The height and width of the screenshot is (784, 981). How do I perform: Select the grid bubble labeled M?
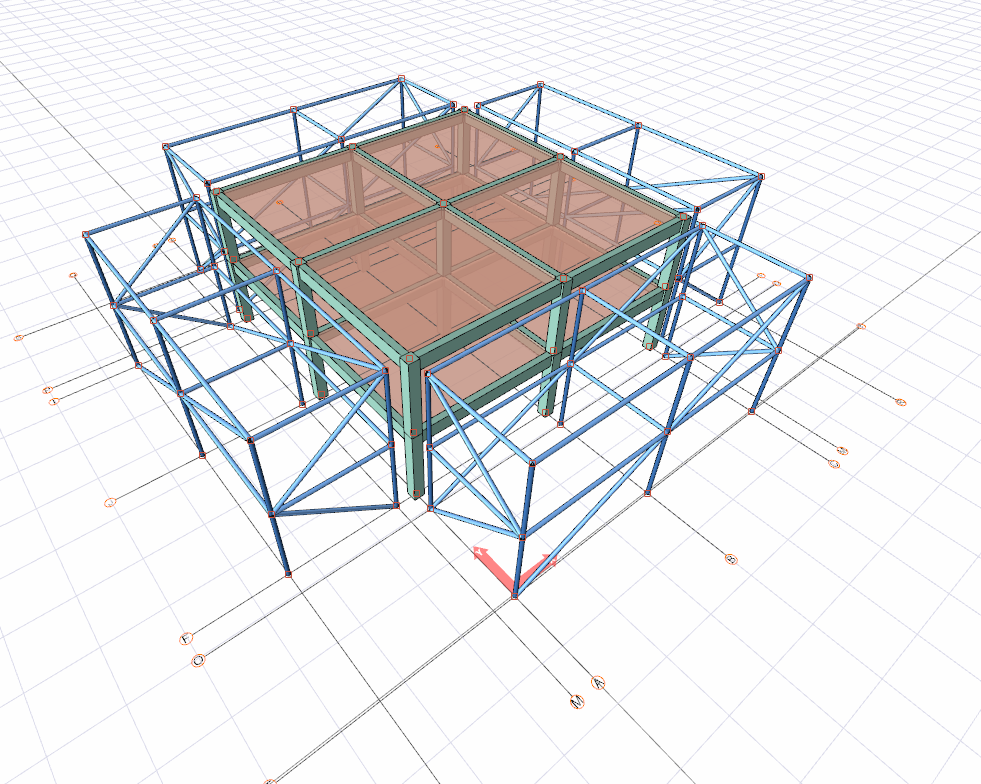click(577, 701)
